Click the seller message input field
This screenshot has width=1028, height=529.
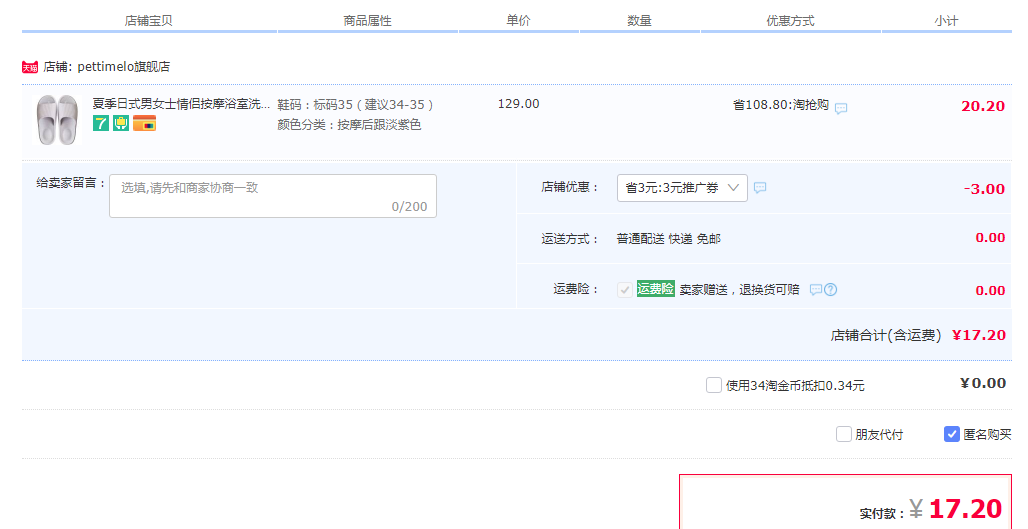pyautogui.click(x=273, y=196)
